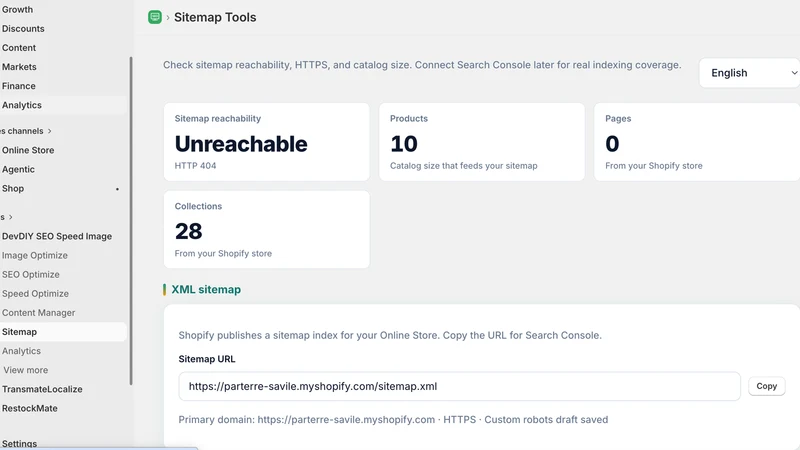This screenshot has height=450, width=800.
Task: Open Growth in the sidebar
Action: (17, 9)
